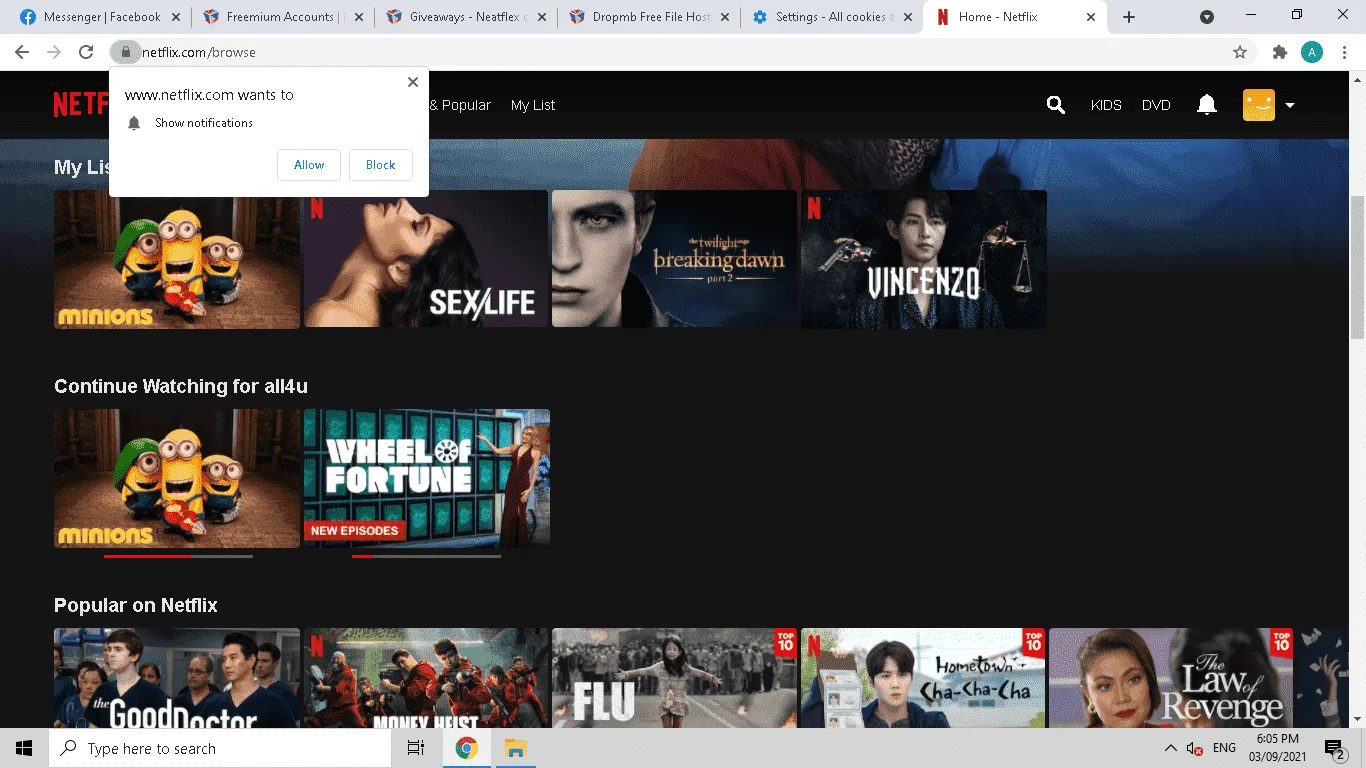The image size is (1366, 768).
Task: Go to My List menu item
Action: click(533, 105)
